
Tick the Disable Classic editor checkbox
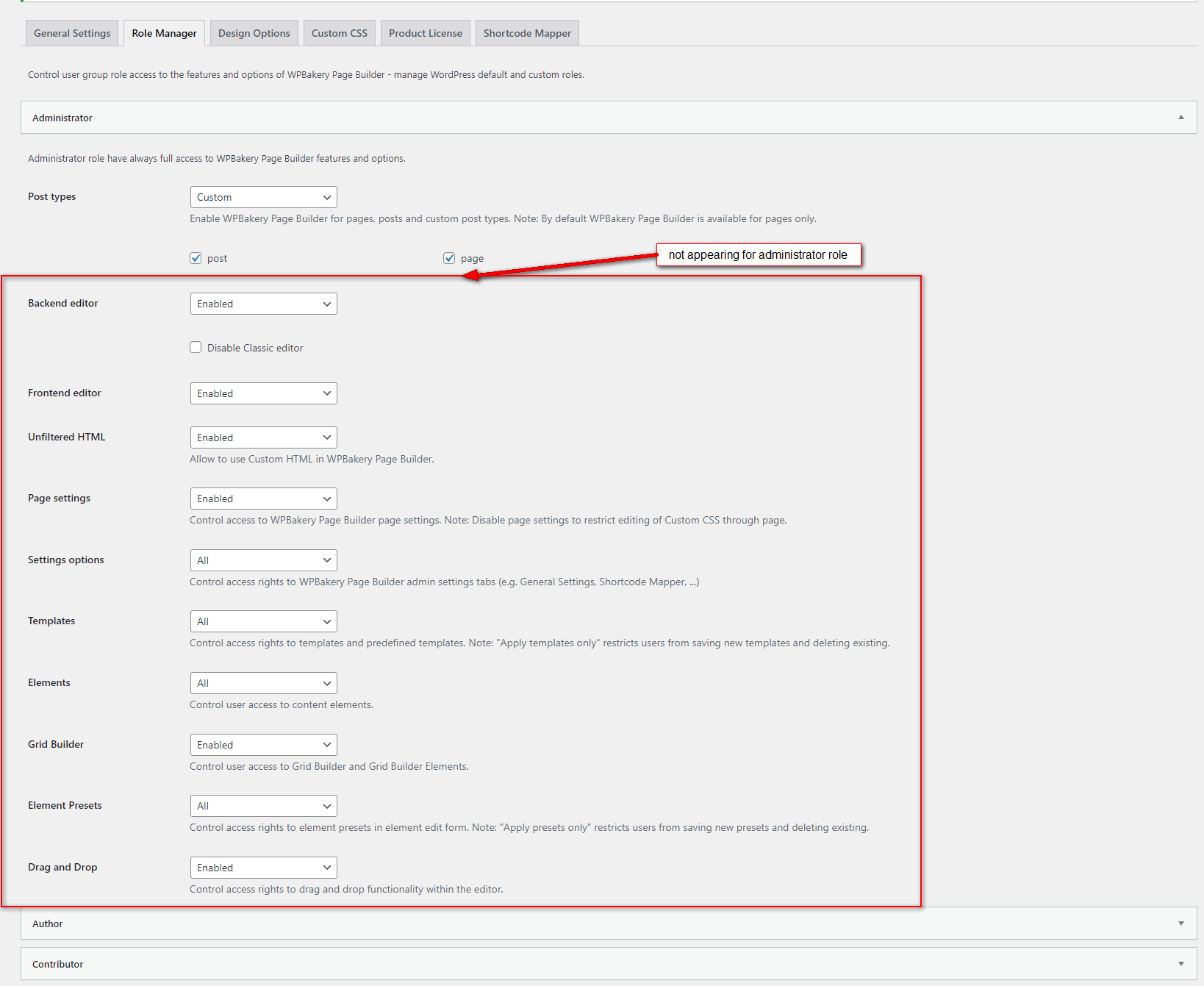pos(196,347)
